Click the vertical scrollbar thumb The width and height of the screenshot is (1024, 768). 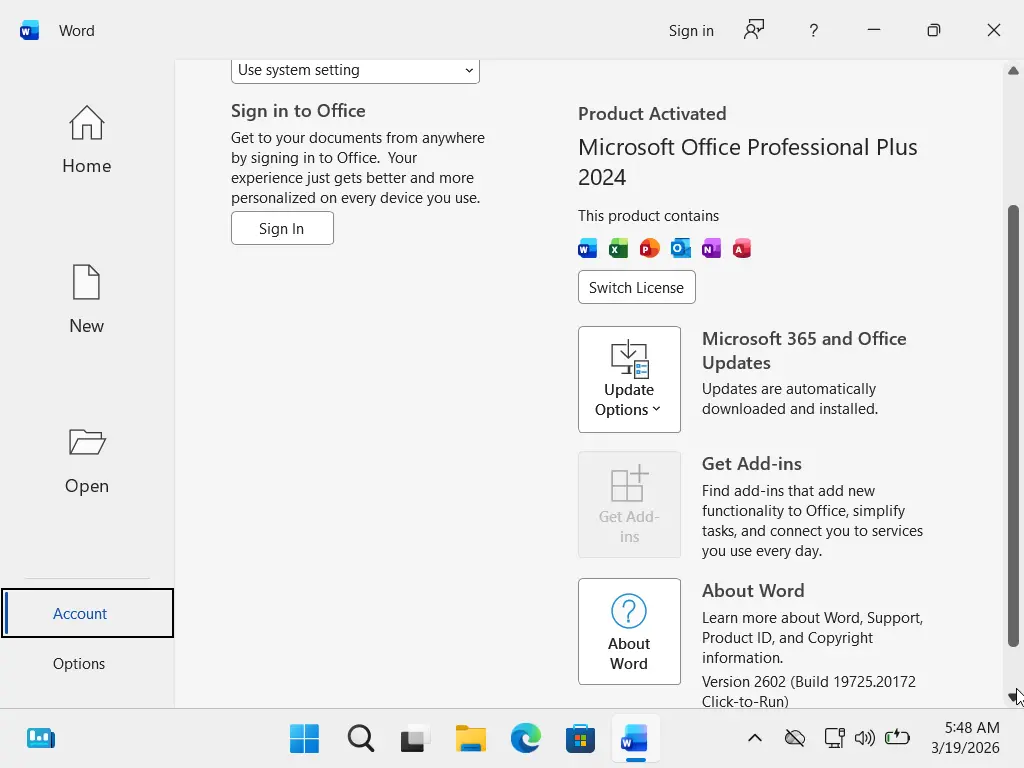click(x=1013, y=426)
